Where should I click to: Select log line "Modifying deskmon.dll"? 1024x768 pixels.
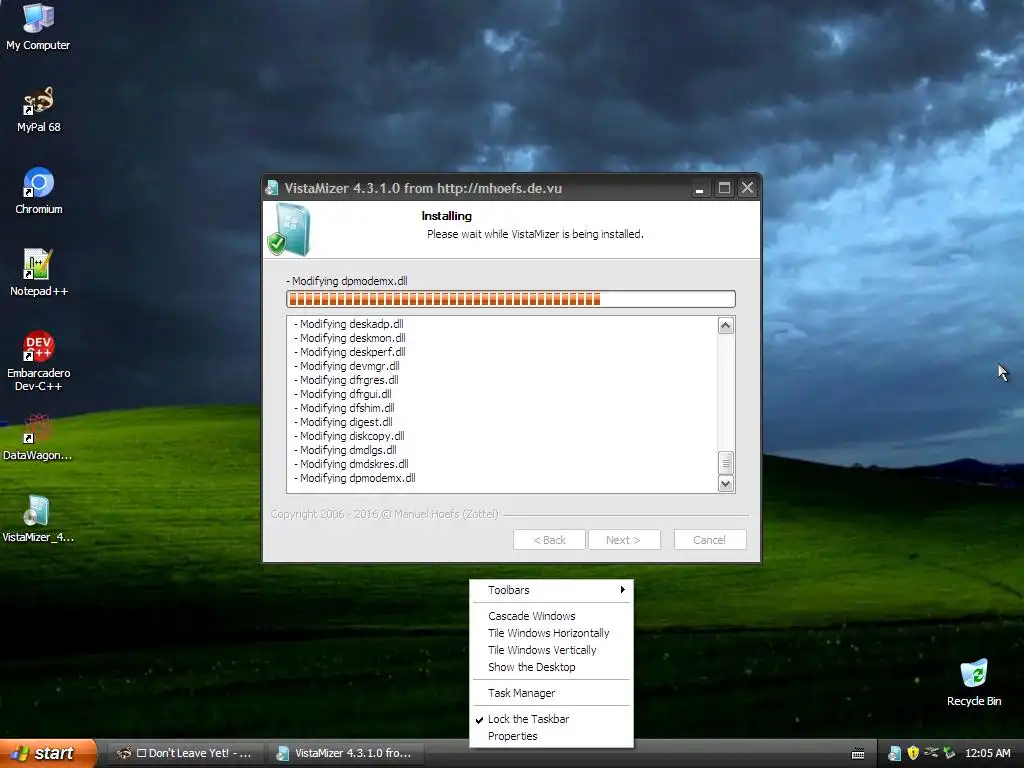click(349, 338)
